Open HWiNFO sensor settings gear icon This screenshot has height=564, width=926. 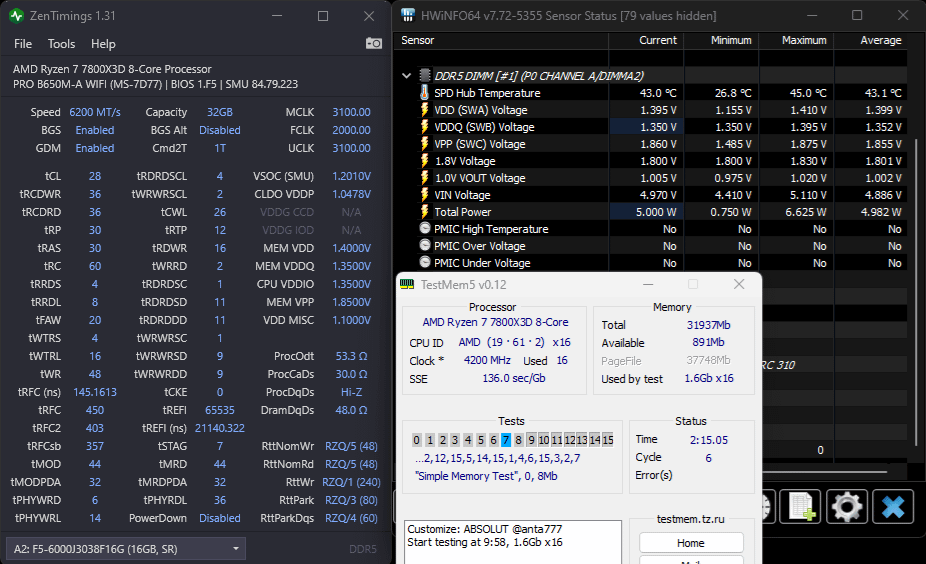[x=847, y=507]
